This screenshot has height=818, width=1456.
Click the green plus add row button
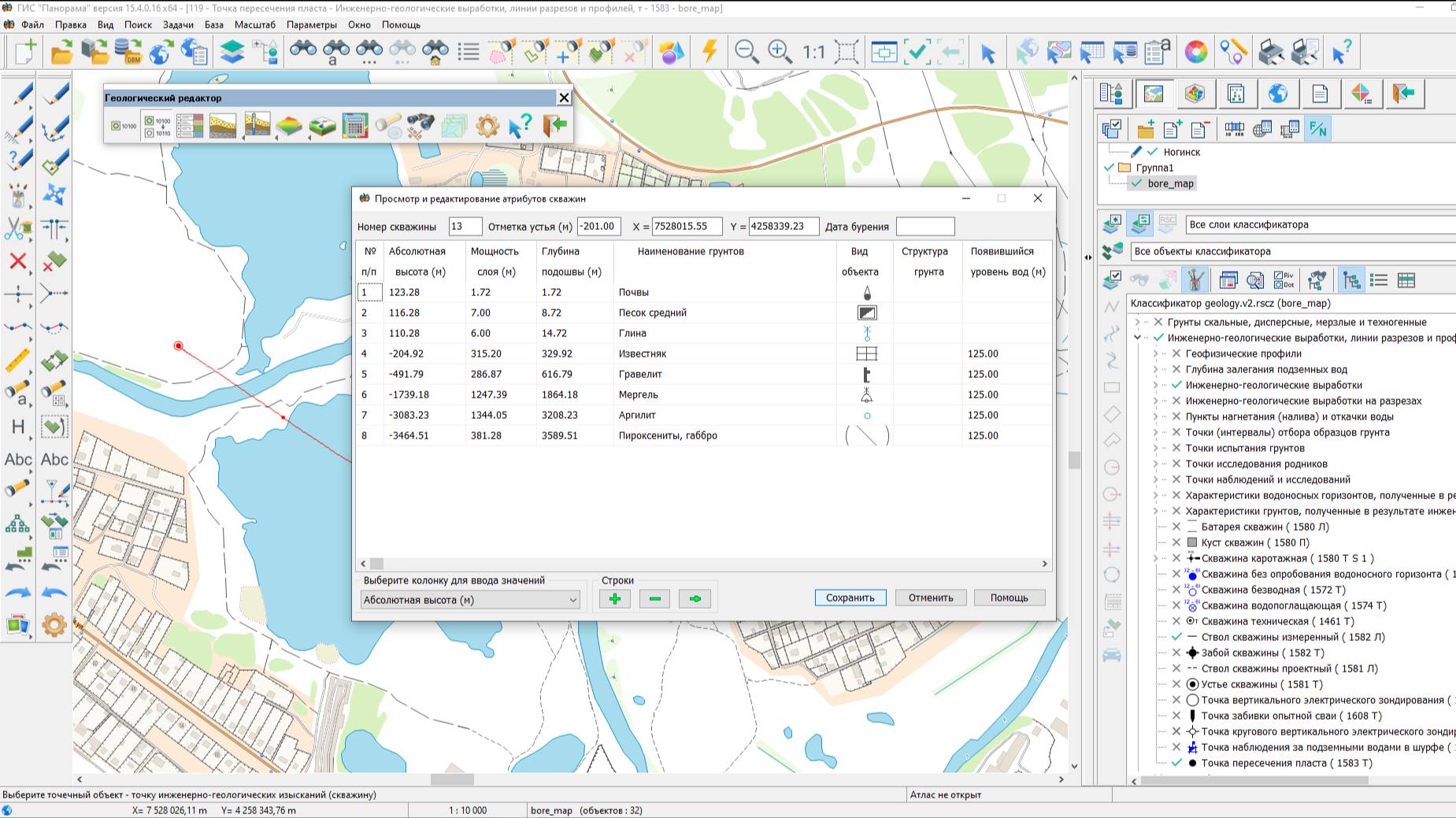coord(615,598)
